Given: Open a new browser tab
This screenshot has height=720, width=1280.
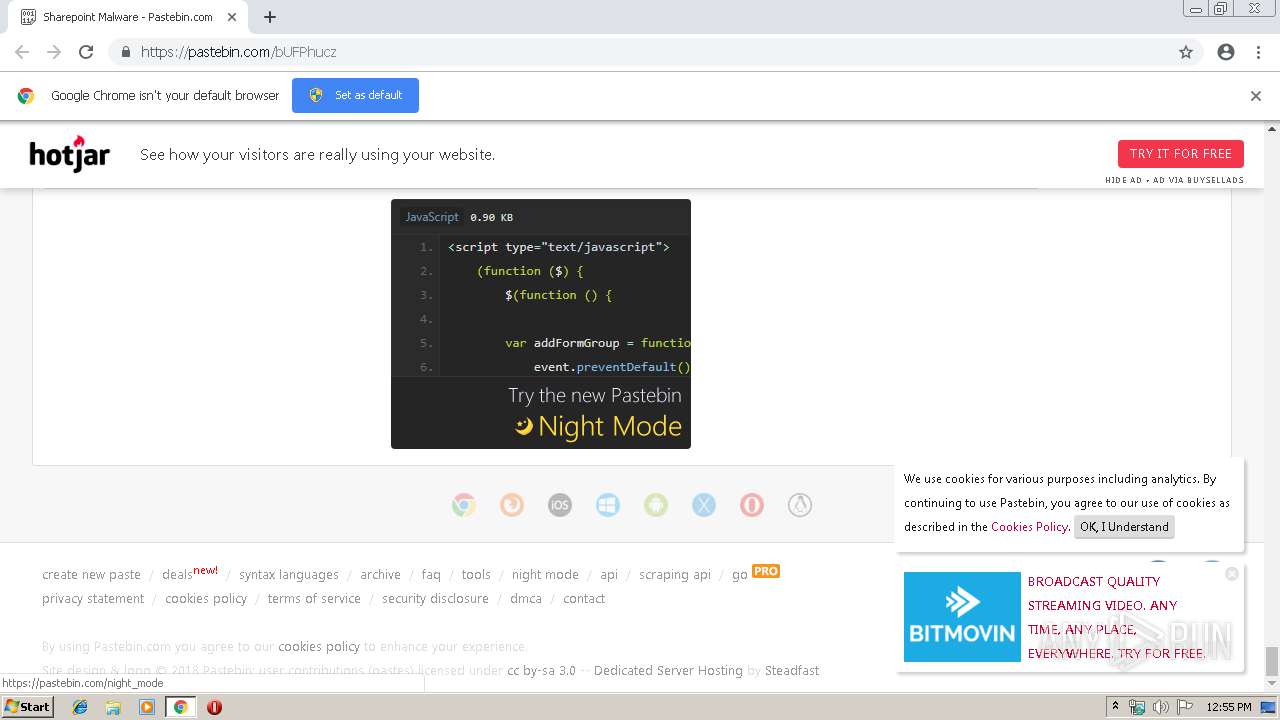Looking at the screenshot, I should 270,17.
